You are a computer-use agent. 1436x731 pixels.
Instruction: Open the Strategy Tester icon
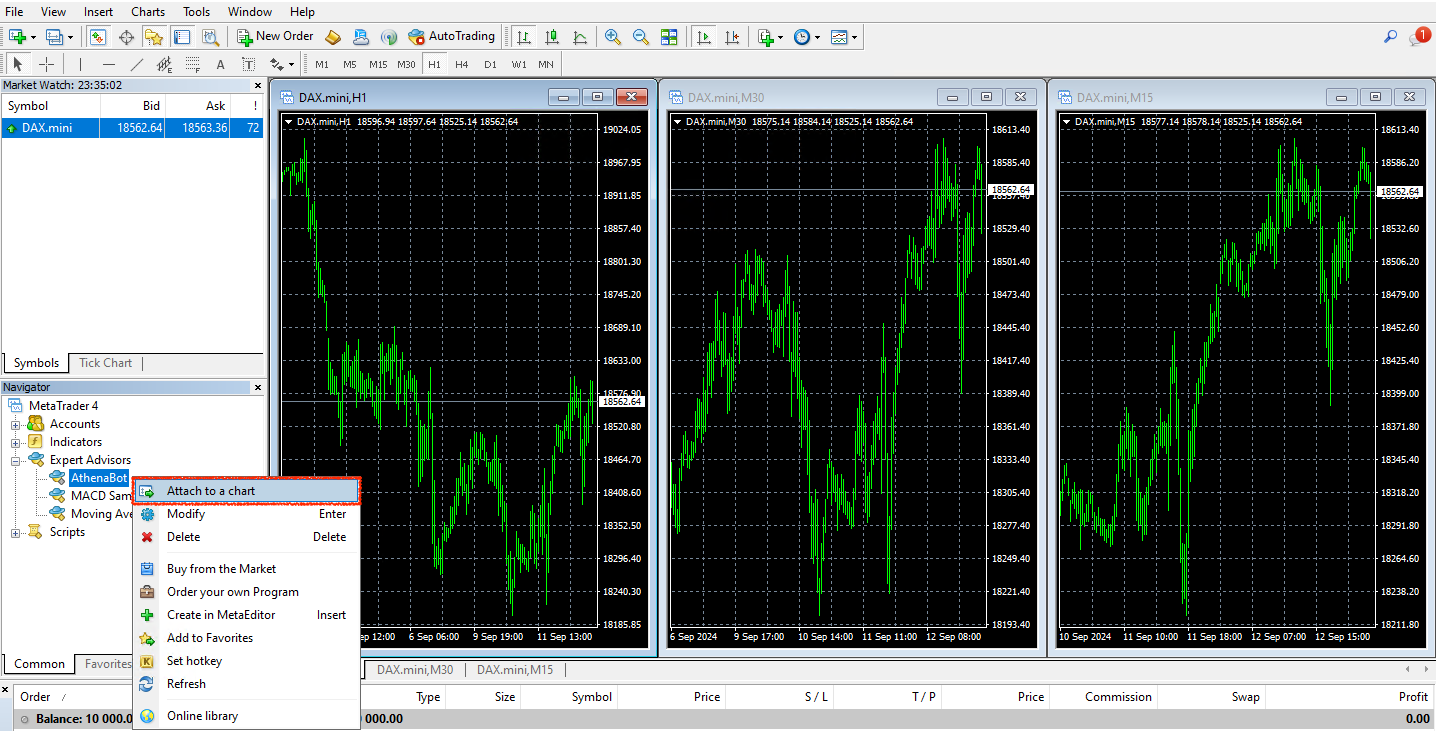tap(210, 37)
